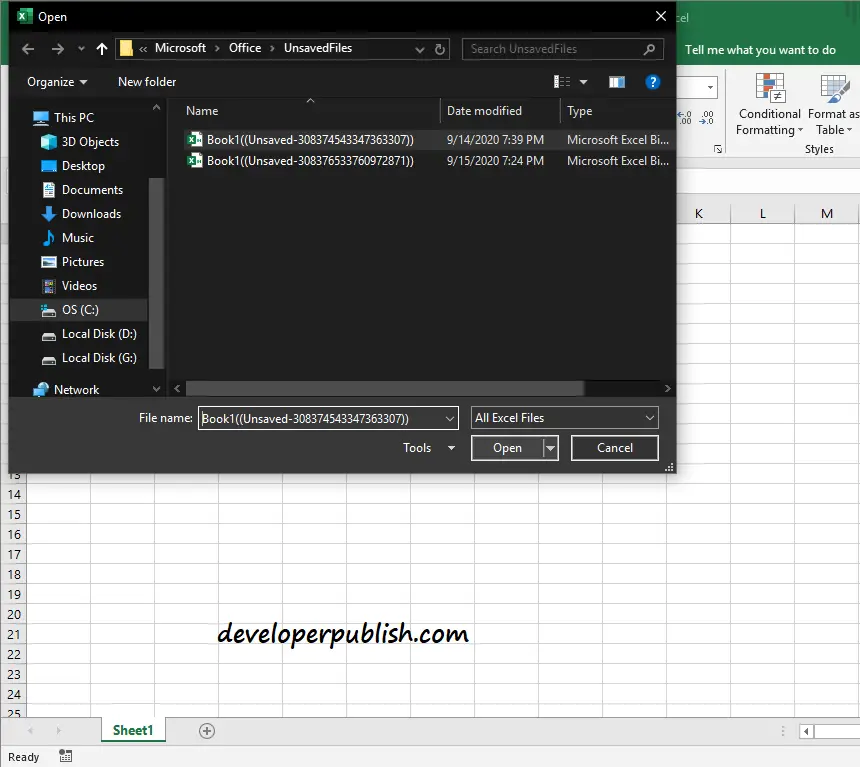Increase decimal in Excel ribbon

[685, 117]
